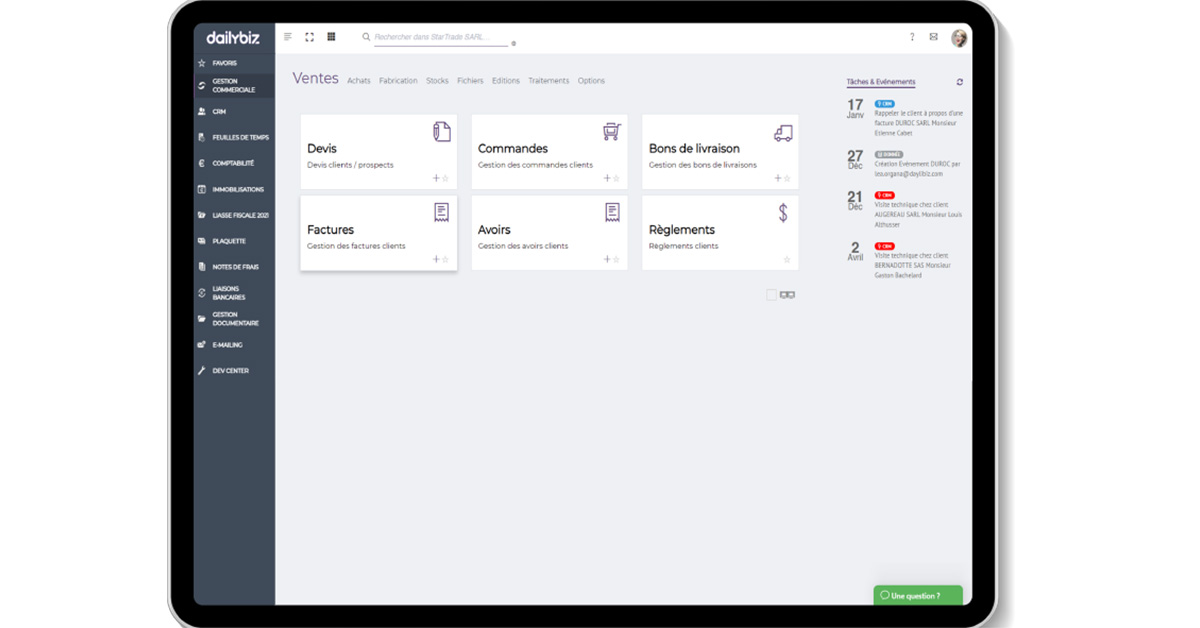This screenshot has height=628, width=1200.
Task: Click the plus icon on the Devis card
Action: [436, 178]
